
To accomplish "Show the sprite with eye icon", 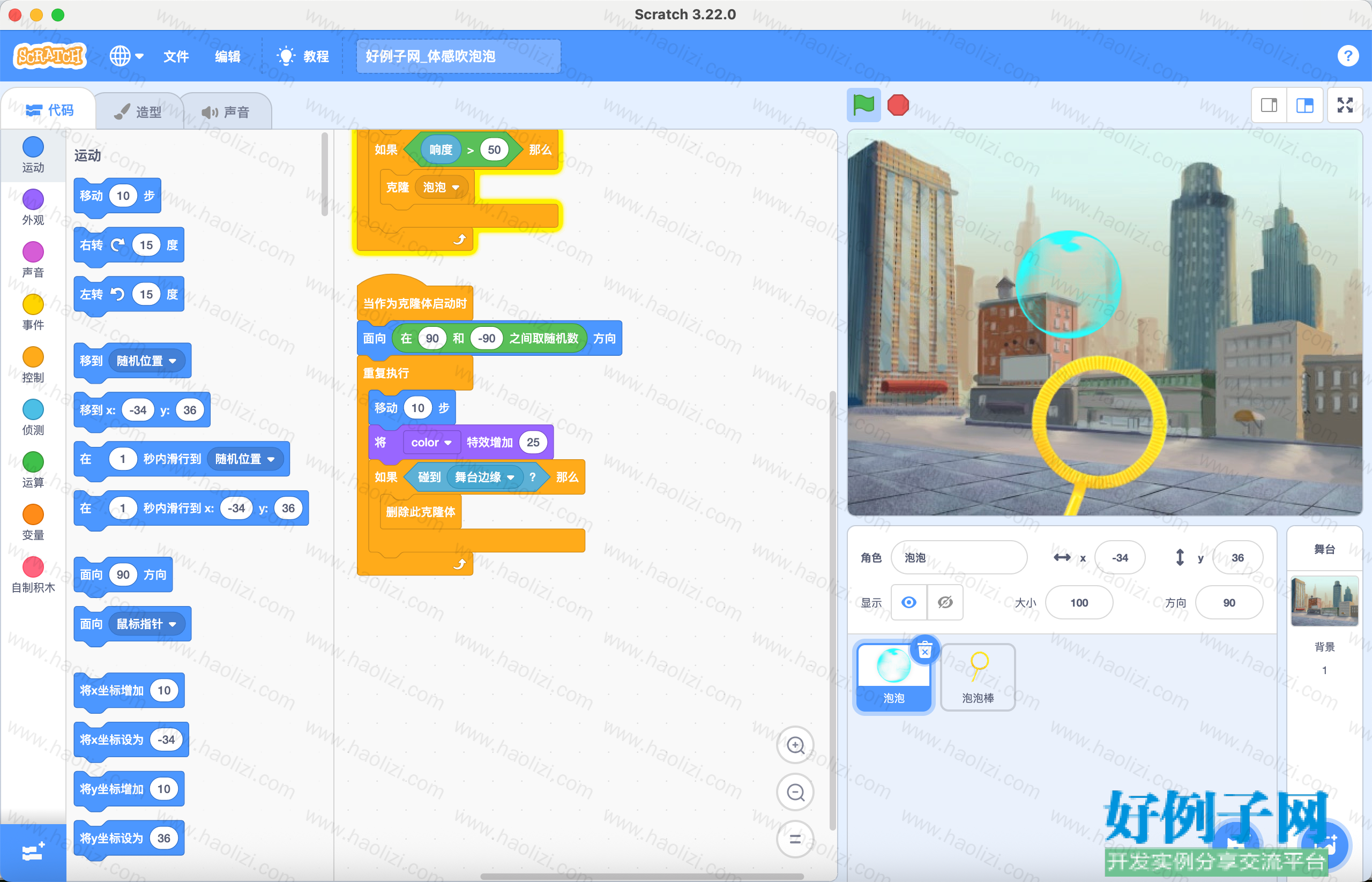I will tap(908, 602).
